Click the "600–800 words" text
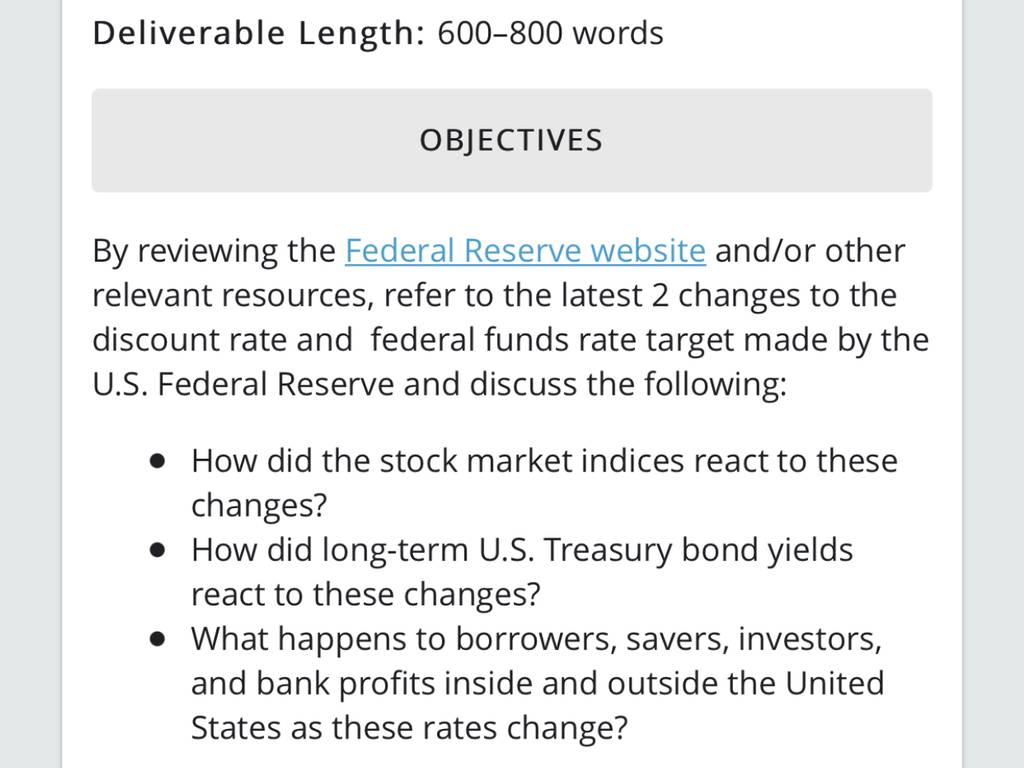The image size is (1024, 768). (550, 33)
